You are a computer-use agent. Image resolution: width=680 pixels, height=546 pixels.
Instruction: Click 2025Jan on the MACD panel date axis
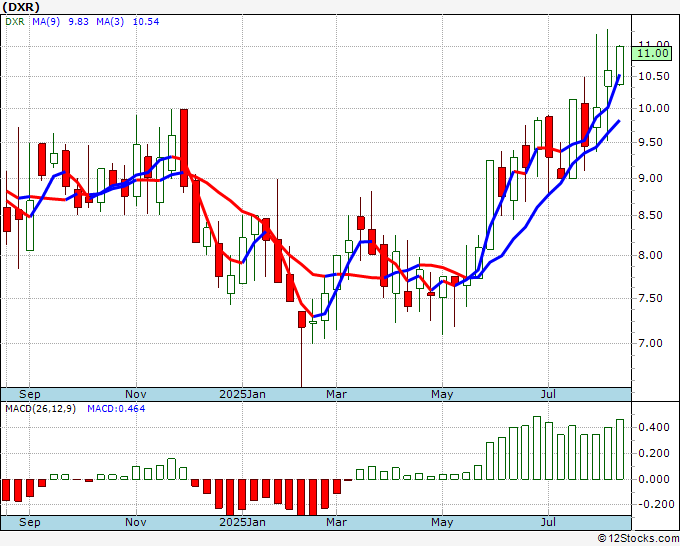point(242,522)
